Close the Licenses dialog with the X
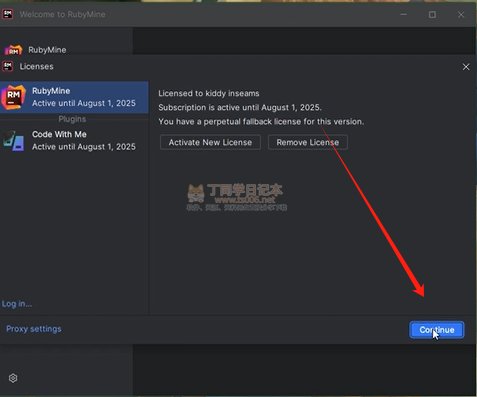This screenshot has width=477, height=397. pyautogui.click(x=466, y=67)
